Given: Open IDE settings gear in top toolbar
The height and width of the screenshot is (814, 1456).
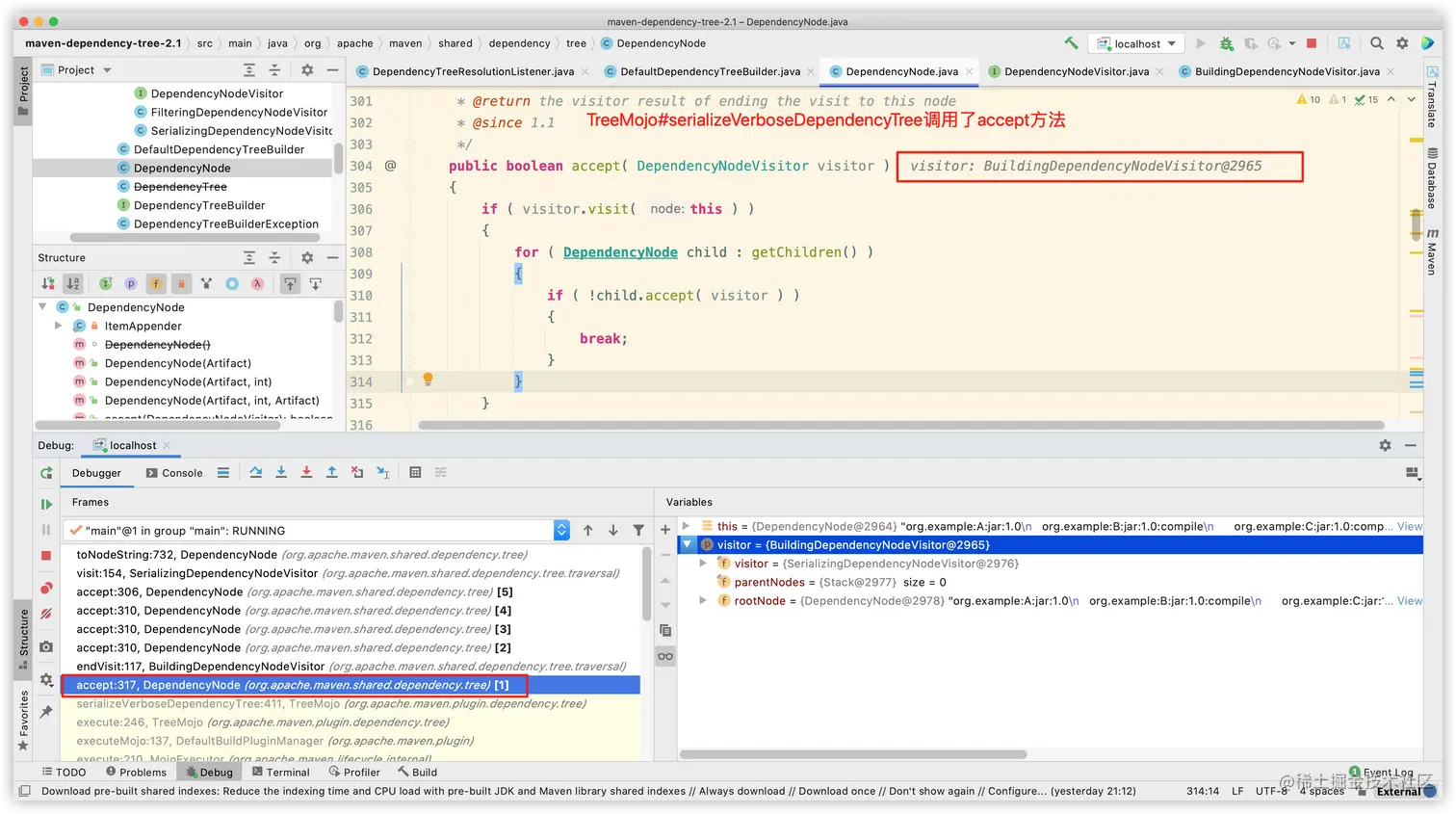Looking at the screenshot, I should tap(1402, 43).
